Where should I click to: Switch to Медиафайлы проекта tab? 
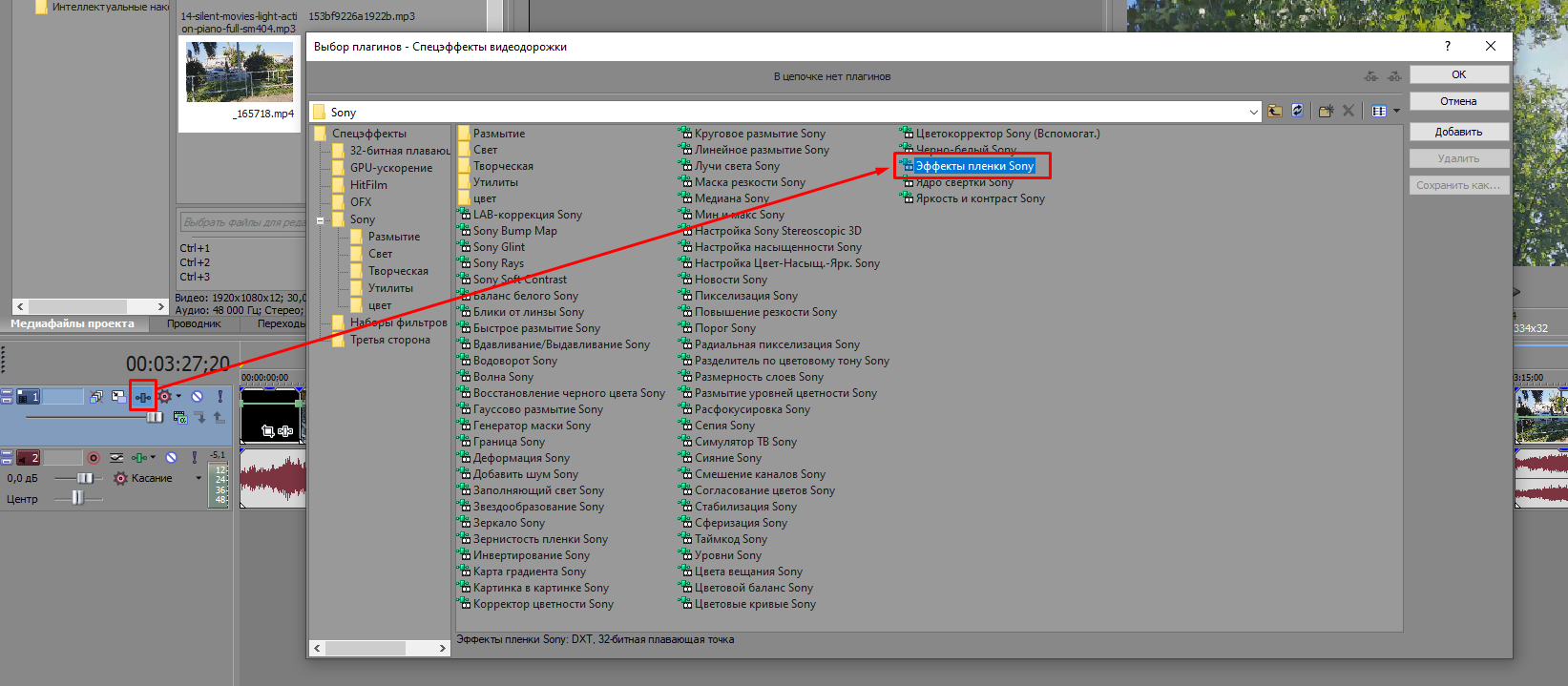point(73,323)
